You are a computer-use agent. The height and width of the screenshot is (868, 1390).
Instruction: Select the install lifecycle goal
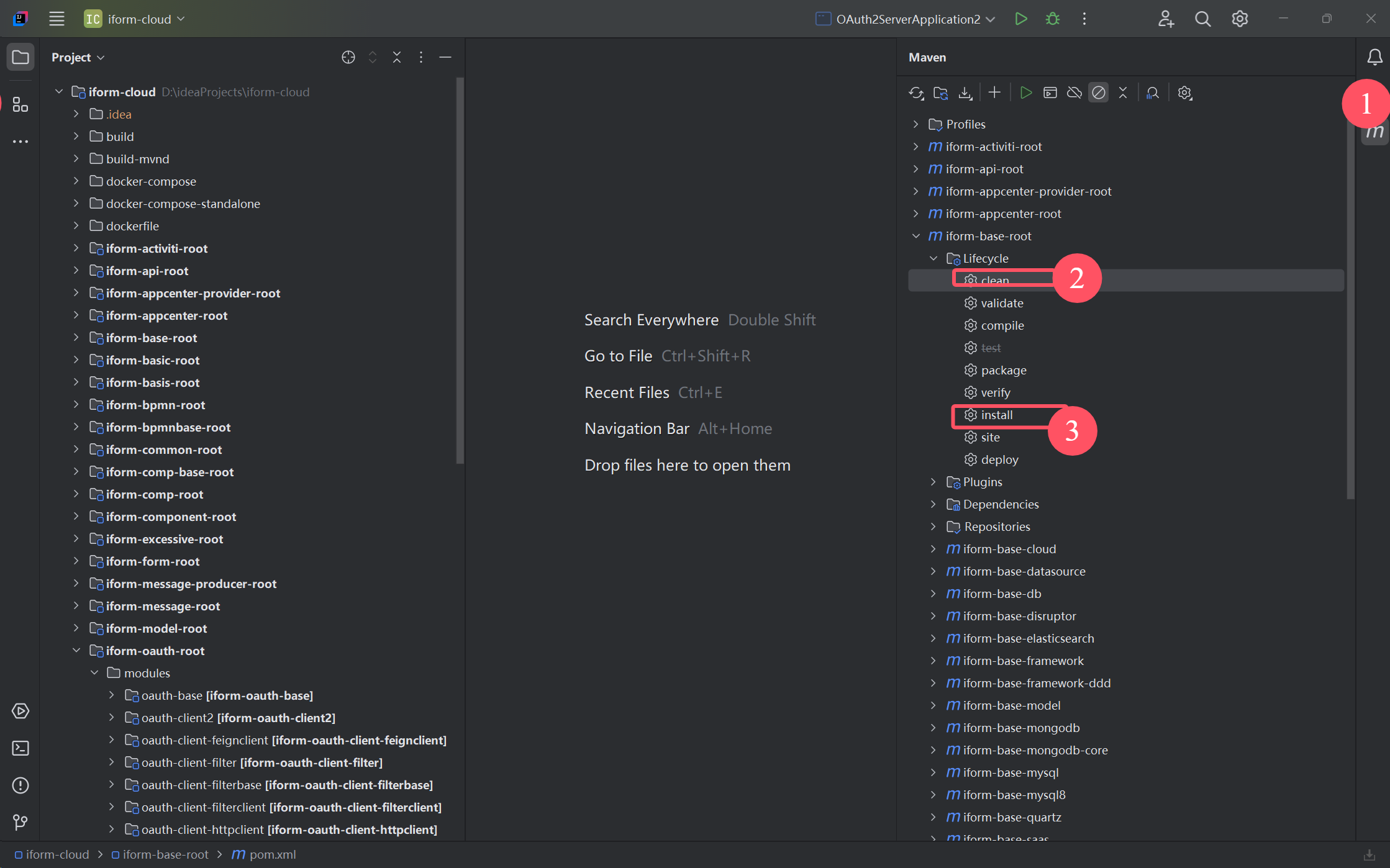(x=997, y=415)
